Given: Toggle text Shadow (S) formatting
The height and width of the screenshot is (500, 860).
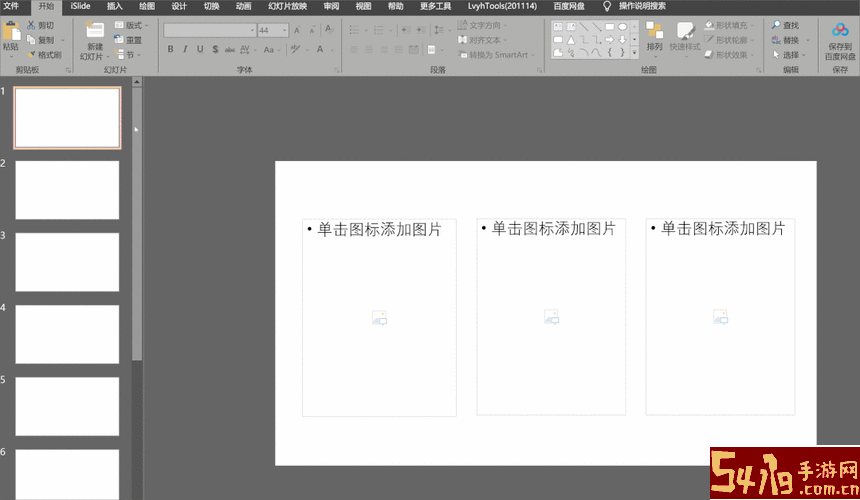Looking at the screenshot, I should pos(215,49).
